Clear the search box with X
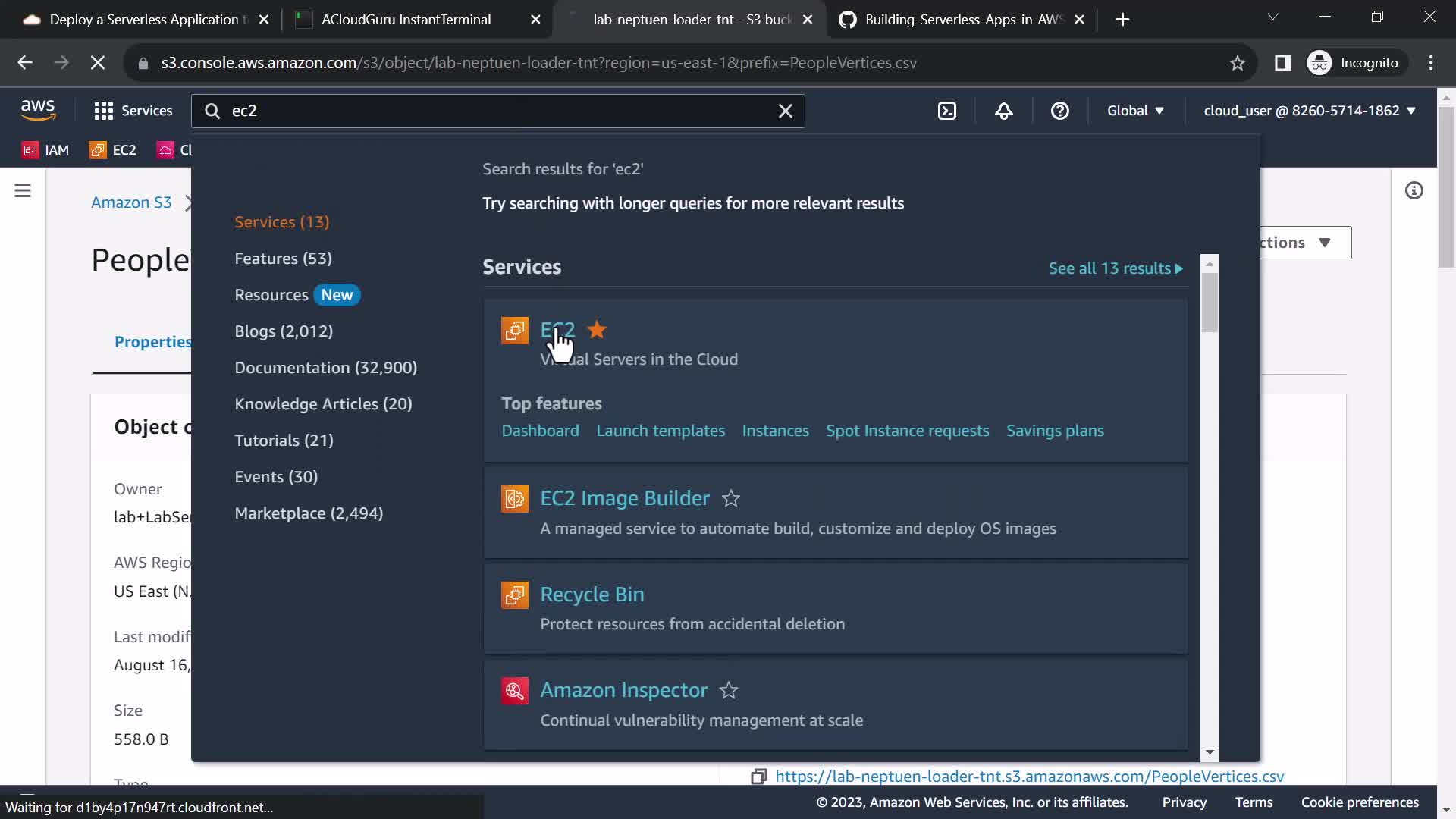 [x=786, y=111]
